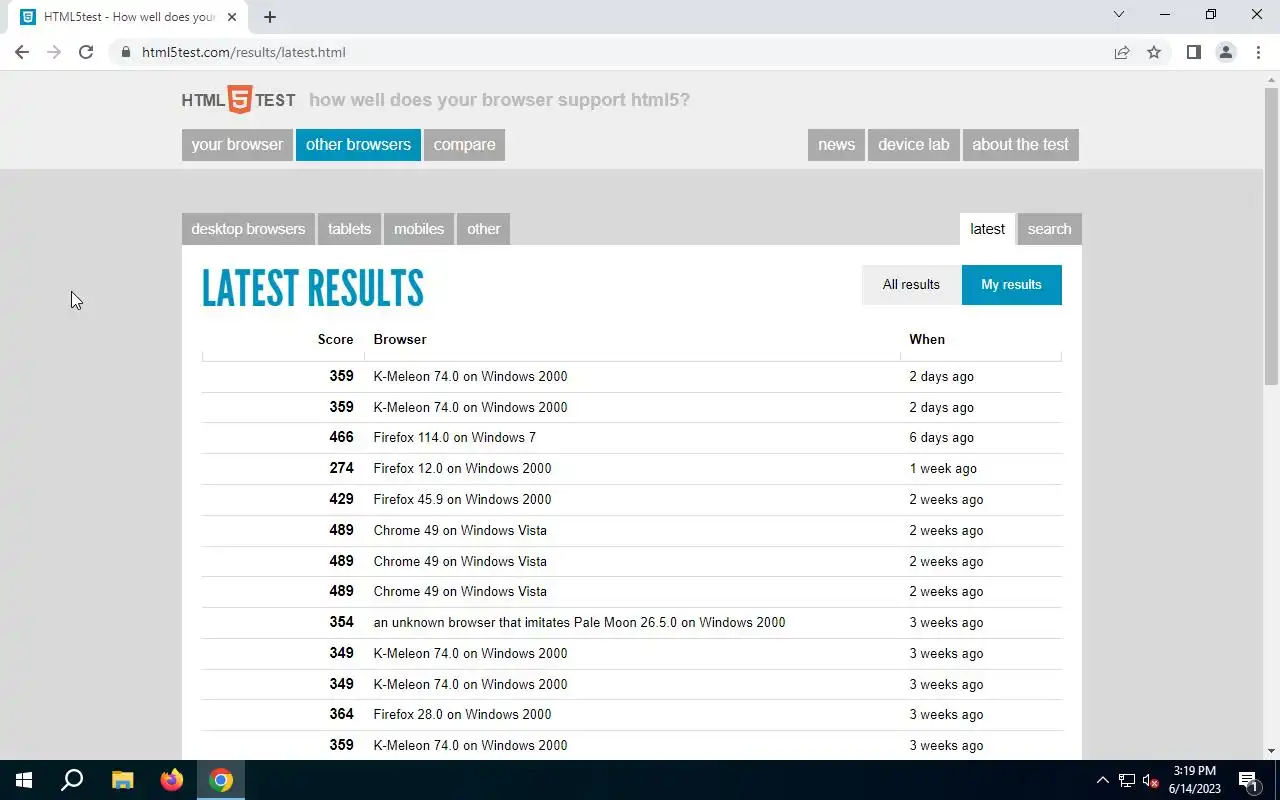Select 'other browsers' tab
Image resolution: width=1280 pixels, height=800 pixels.
click(x=358, y=144)
